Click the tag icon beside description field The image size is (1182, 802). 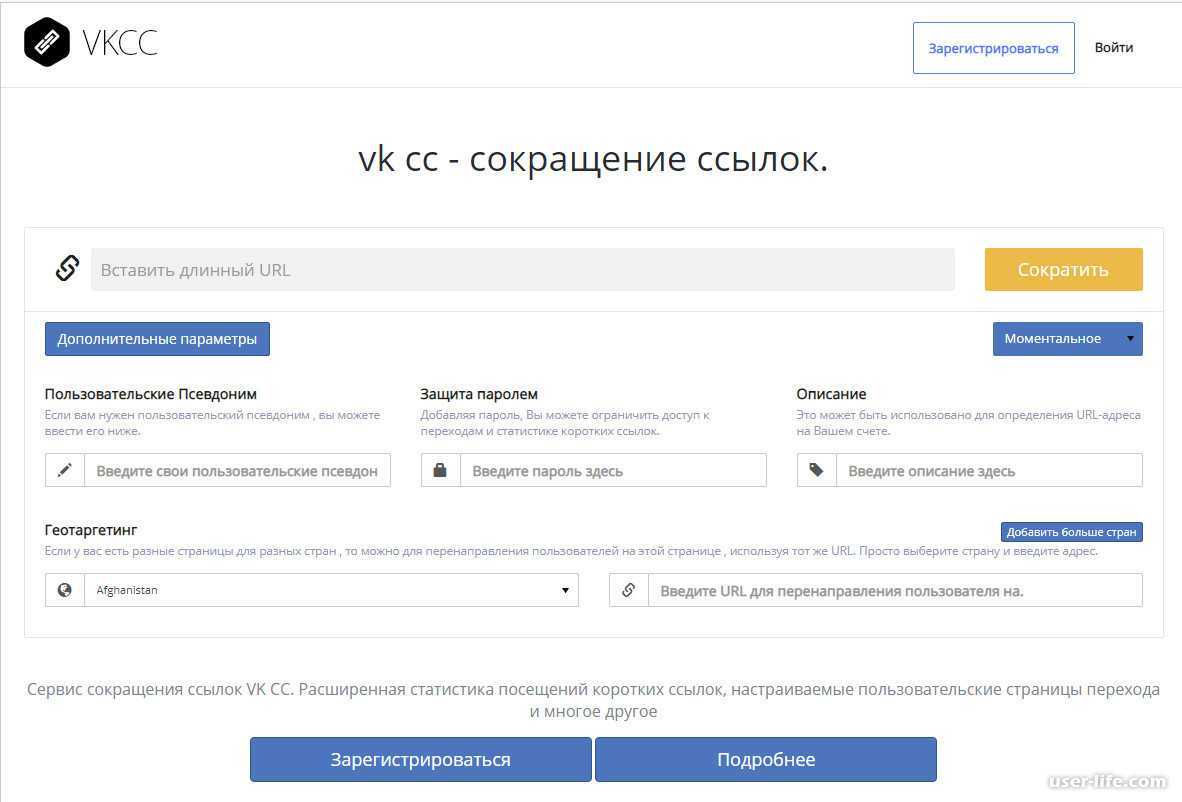coord(816,470)
